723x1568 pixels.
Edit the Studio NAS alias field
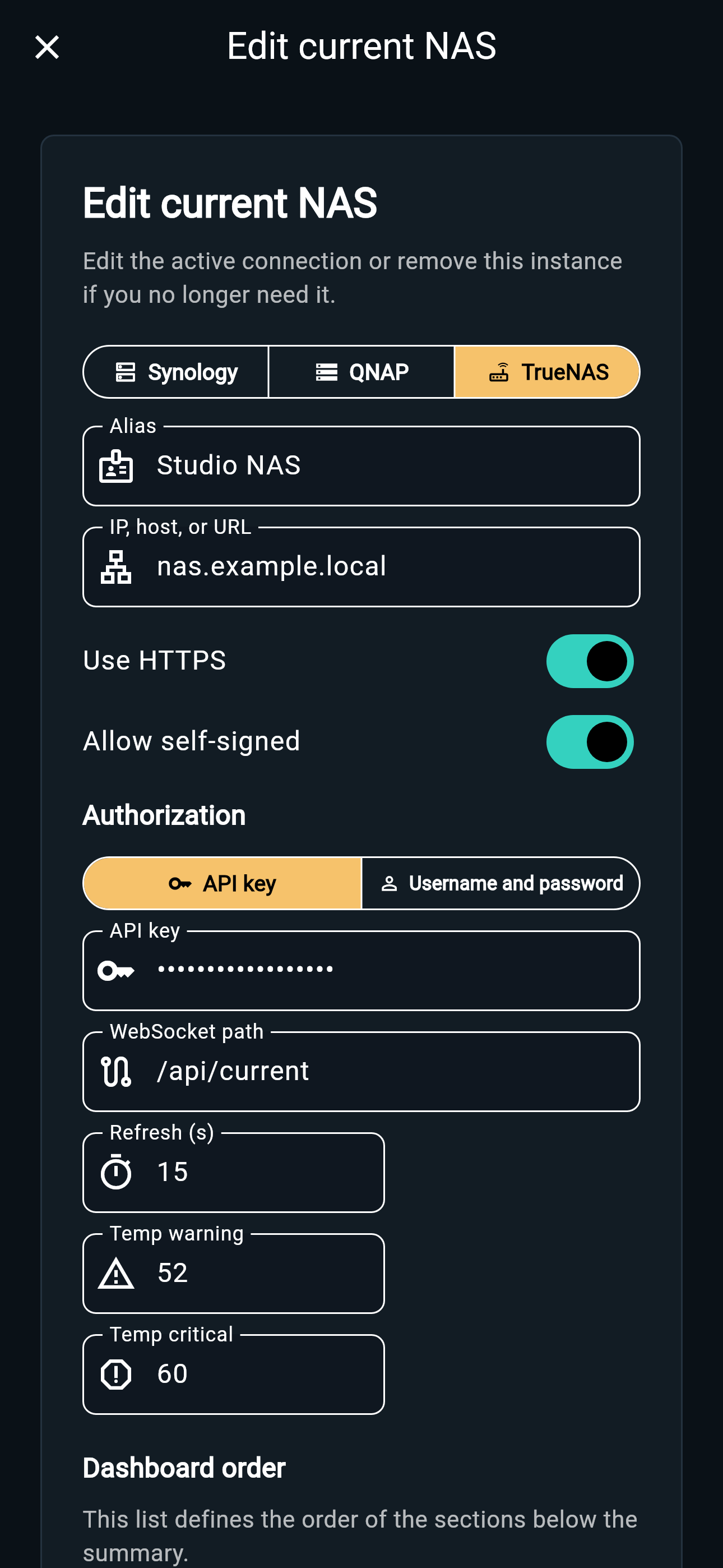point(361,465)
